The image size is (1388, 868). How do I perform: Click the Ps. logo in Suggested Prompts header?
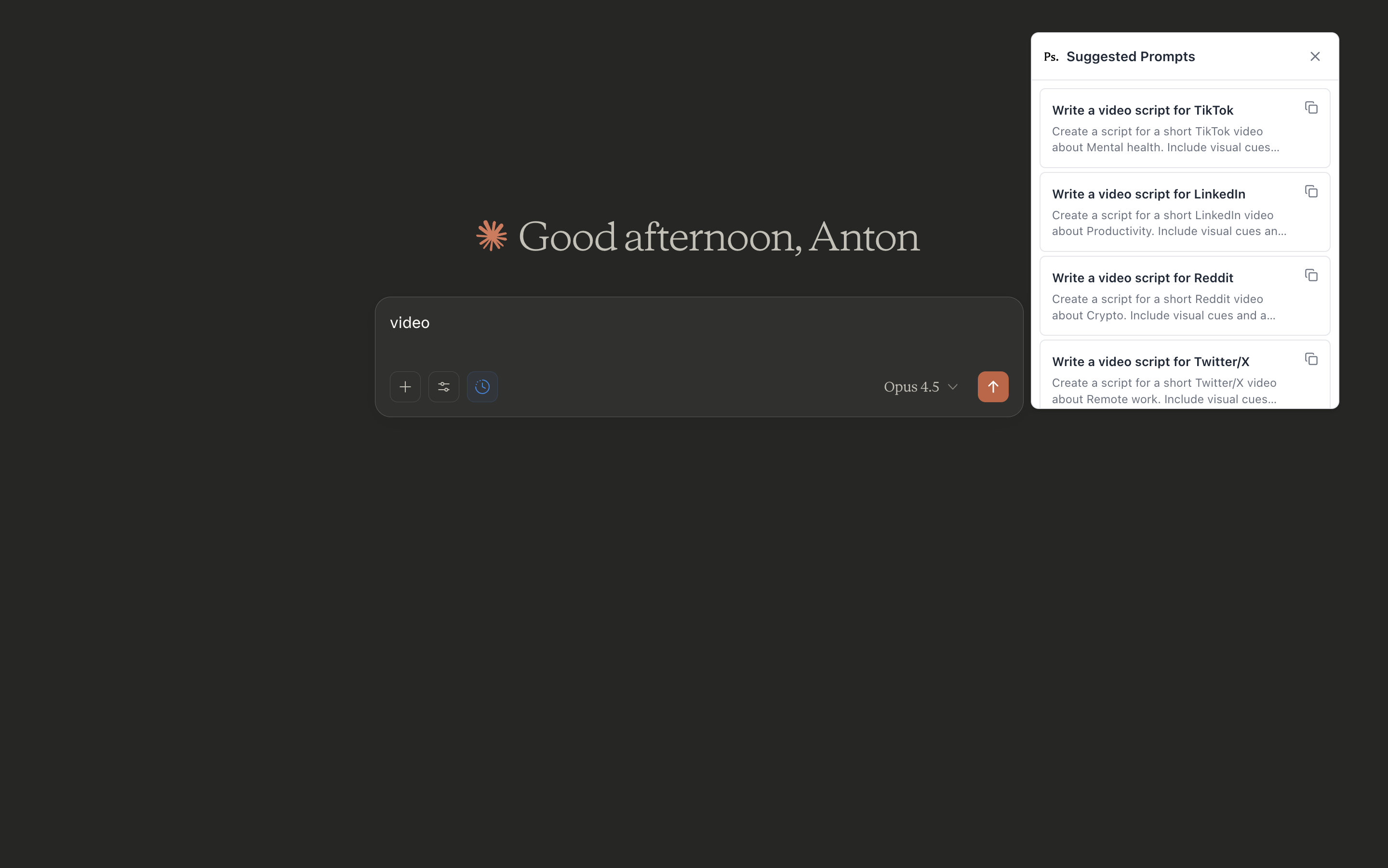[1051, 57]
